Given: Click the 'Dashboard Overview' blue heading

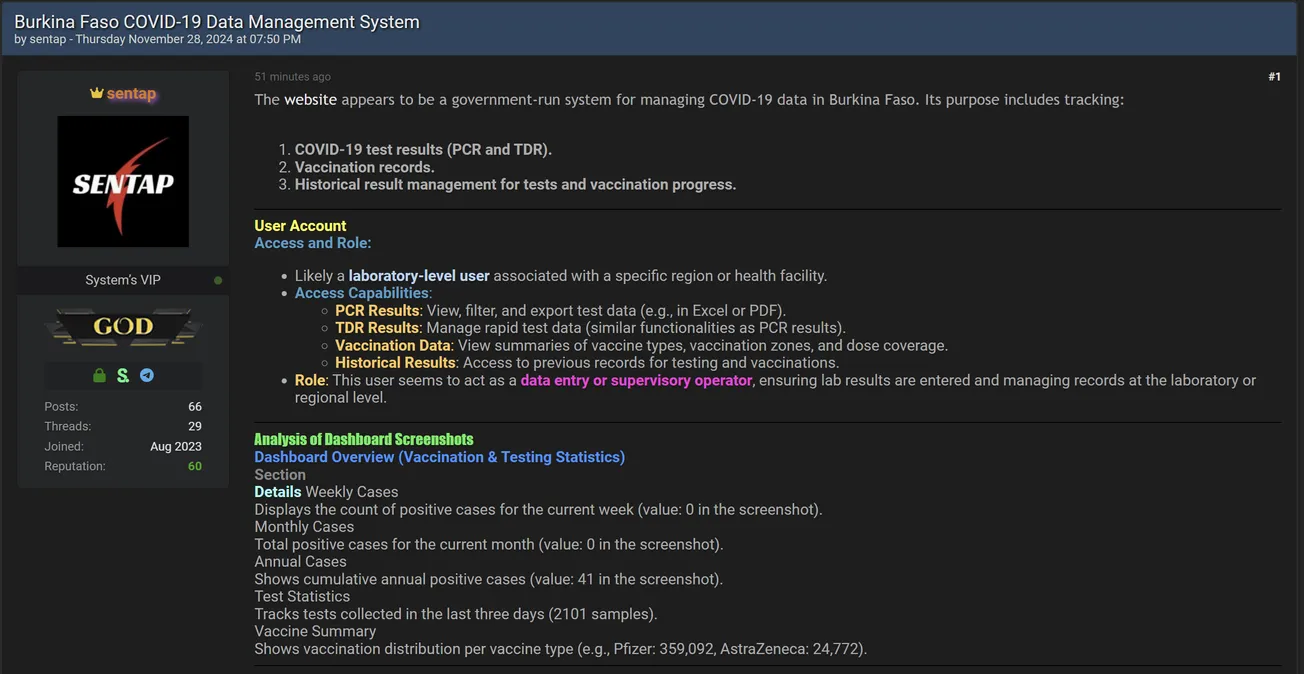Looking at the screenshot, I should [x=439, y=457].
